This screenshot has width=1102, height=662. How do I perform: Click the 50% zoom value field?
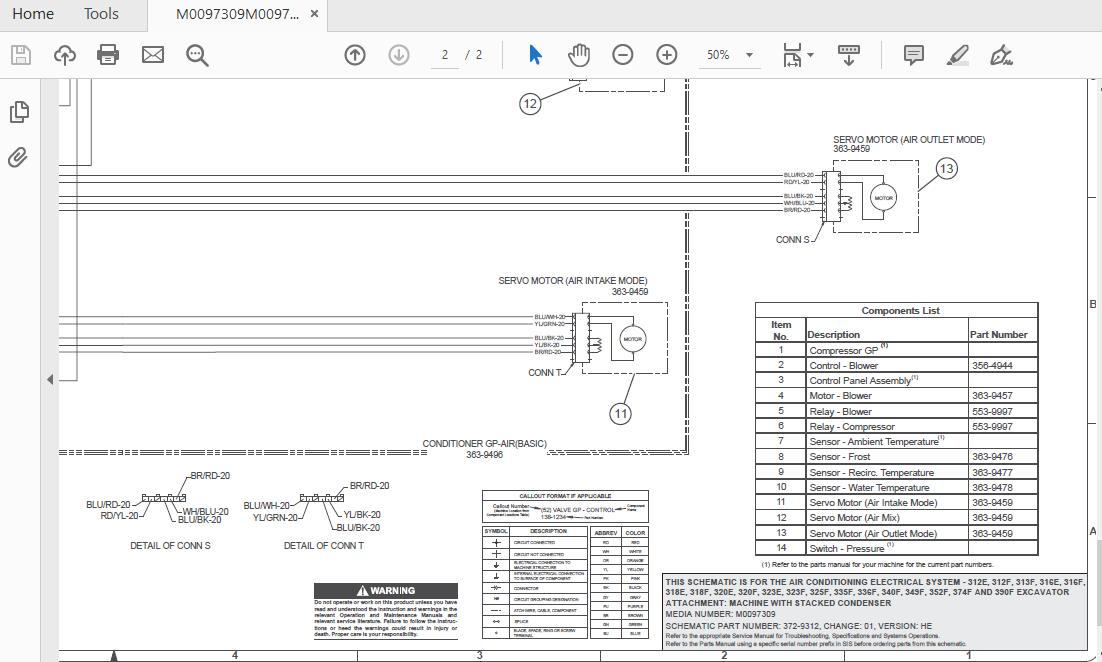(x=718, y=55)
